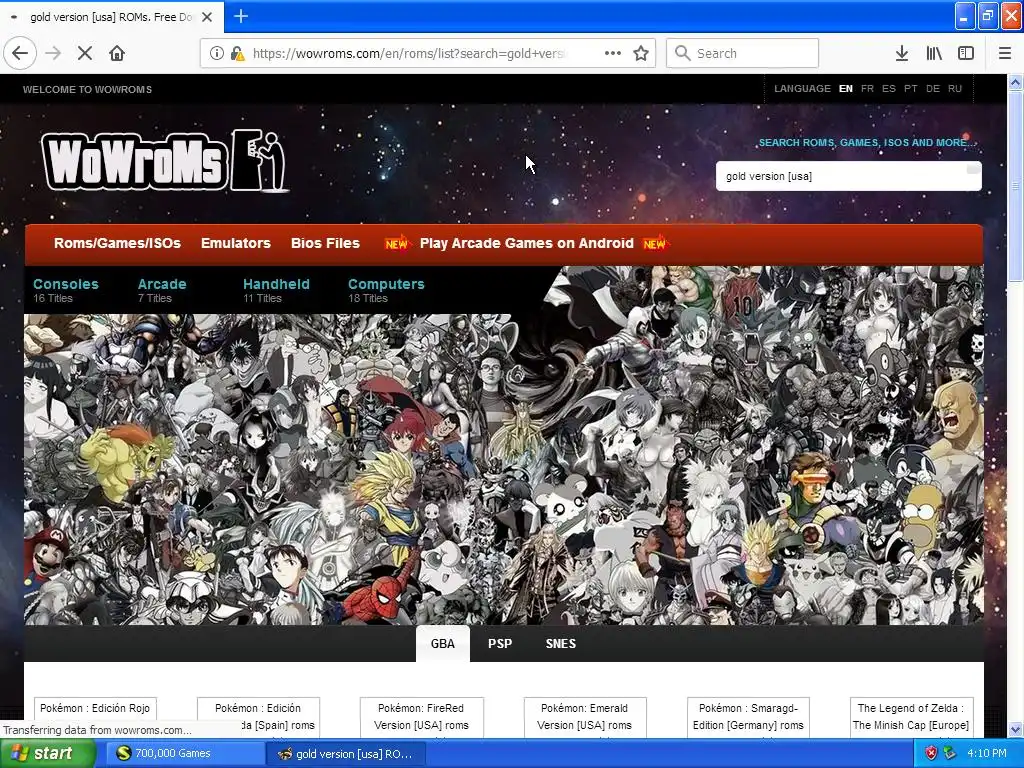Open the Windows Start button
Screen dimensions: 1024x768
47,753
